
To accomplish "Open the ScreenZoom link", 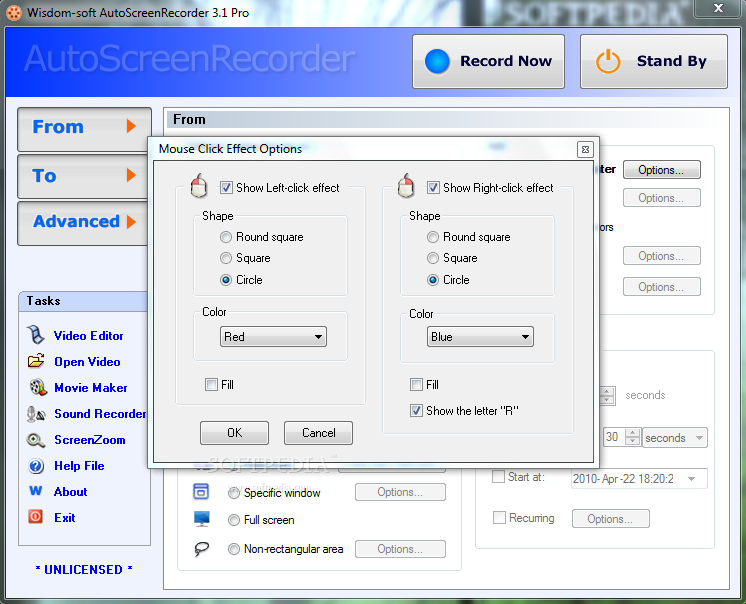I will click(x=90, y=440).
